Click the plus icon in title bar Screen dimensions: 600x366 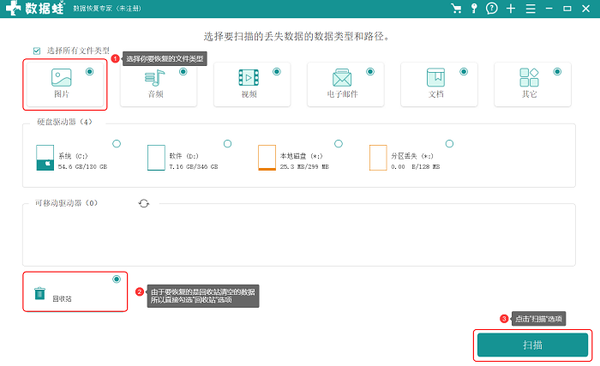(511, 8)
